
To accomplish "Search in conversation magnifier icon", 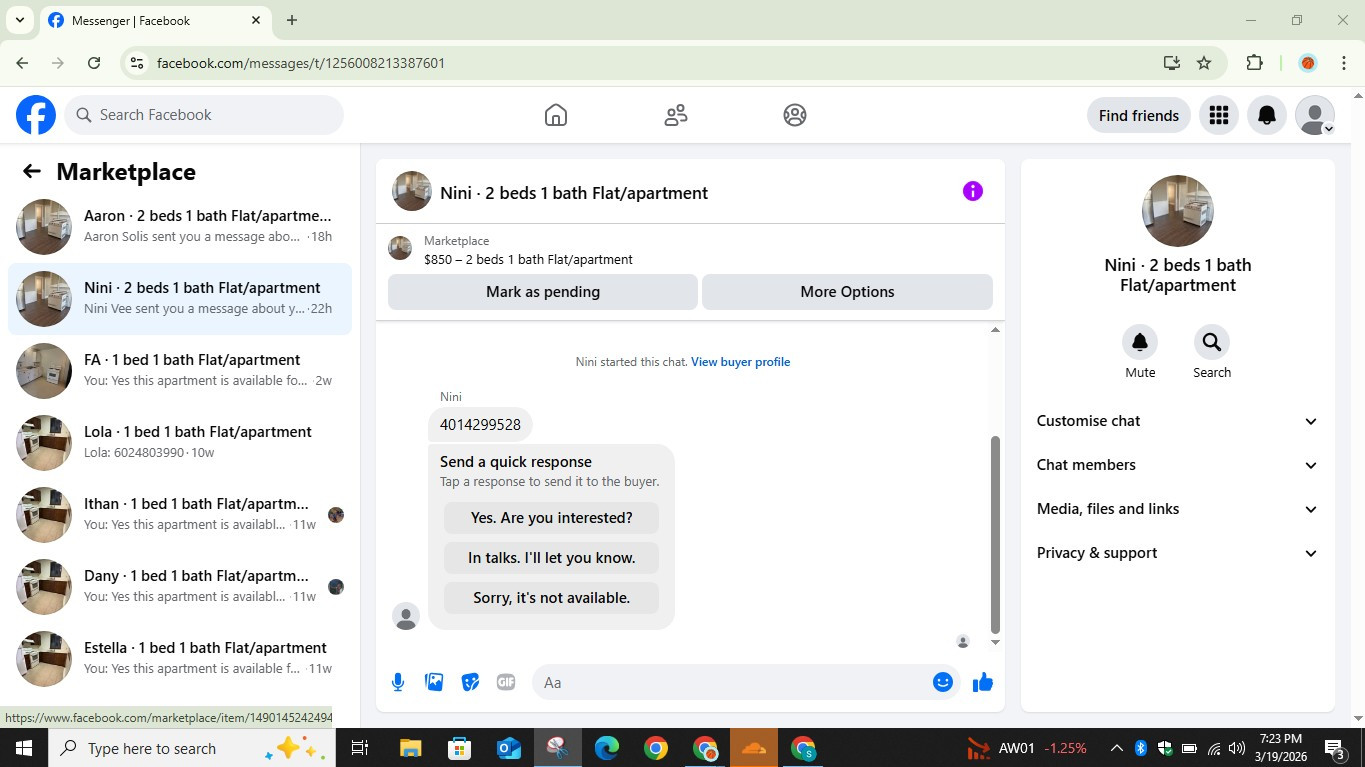I will tap(1212, 342).
